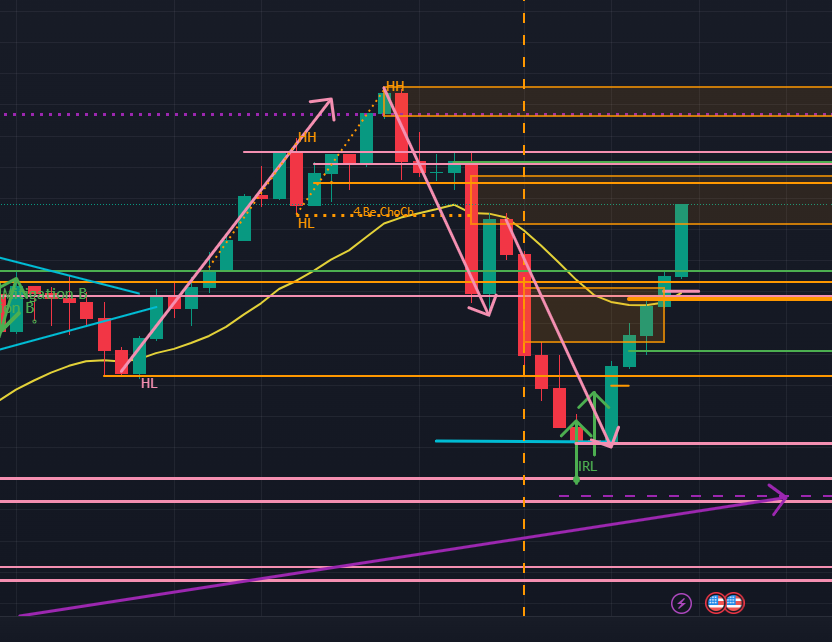Viewport: 832px width, 642px height.
Task: Open the left US flag economic event
Action: pos(716,603)
